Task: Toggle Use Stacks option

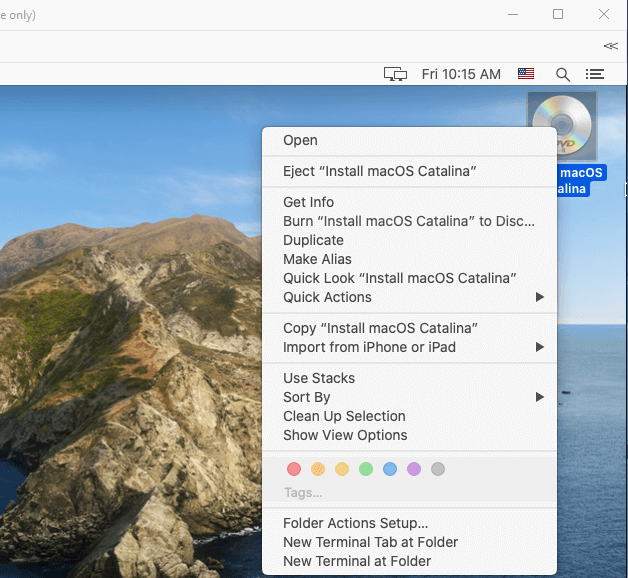Action: 409,378
